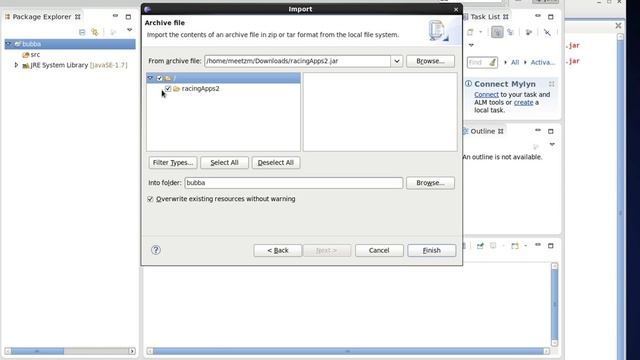The width and height of the screenshot is (640, 360).
Task: Toggle Categorized presentation in Task List
Action: pyautogui.click(x=497, y=32)
